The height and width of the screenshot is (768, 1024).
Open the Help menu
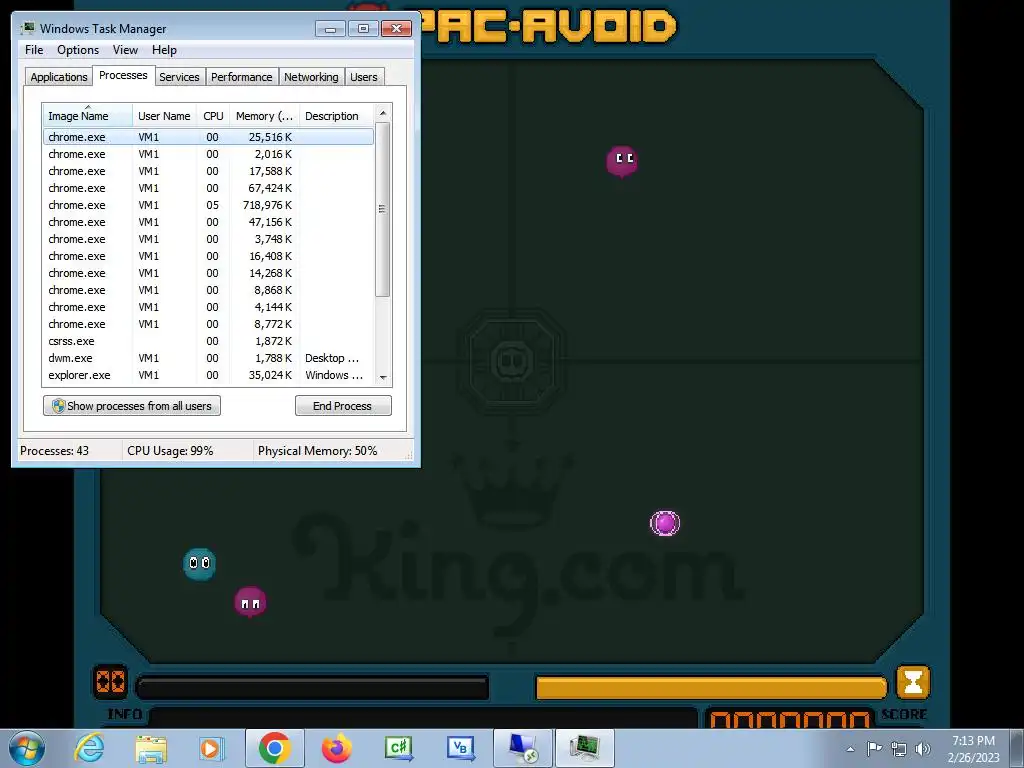click(164, 50)
